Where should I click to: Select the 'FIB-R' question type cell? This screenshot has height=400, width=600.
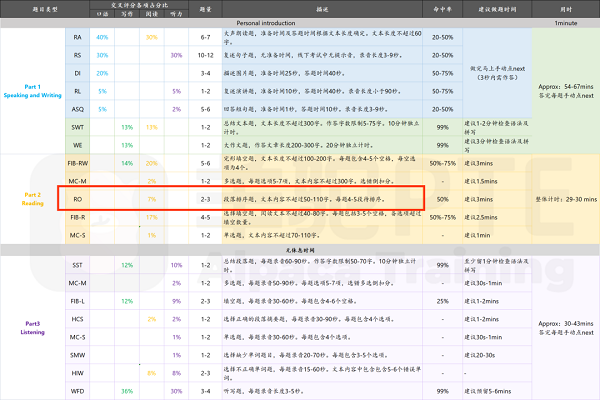[x=77, y=217]
